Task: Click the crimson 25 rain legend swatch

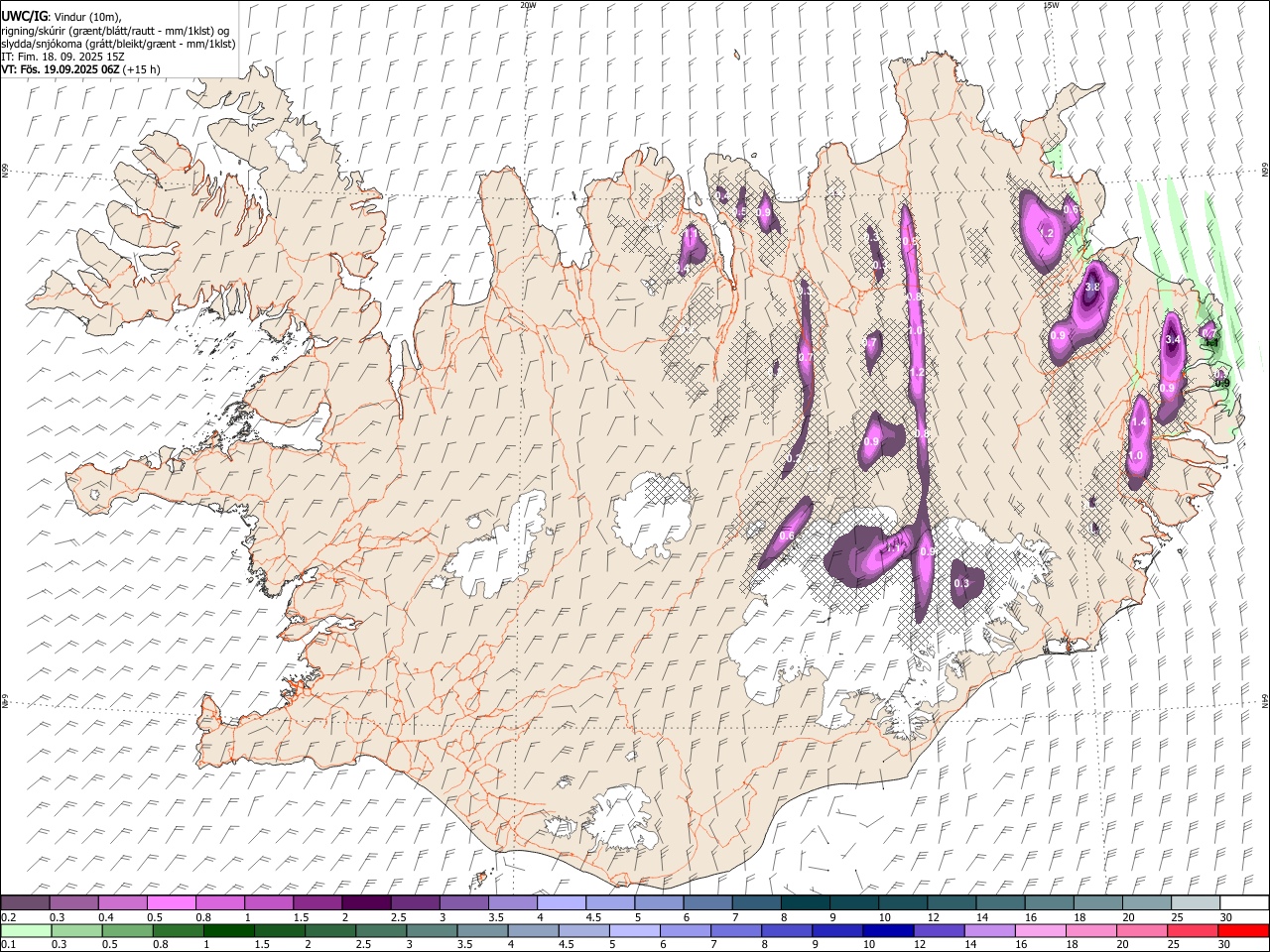Action: point(1193,930)
